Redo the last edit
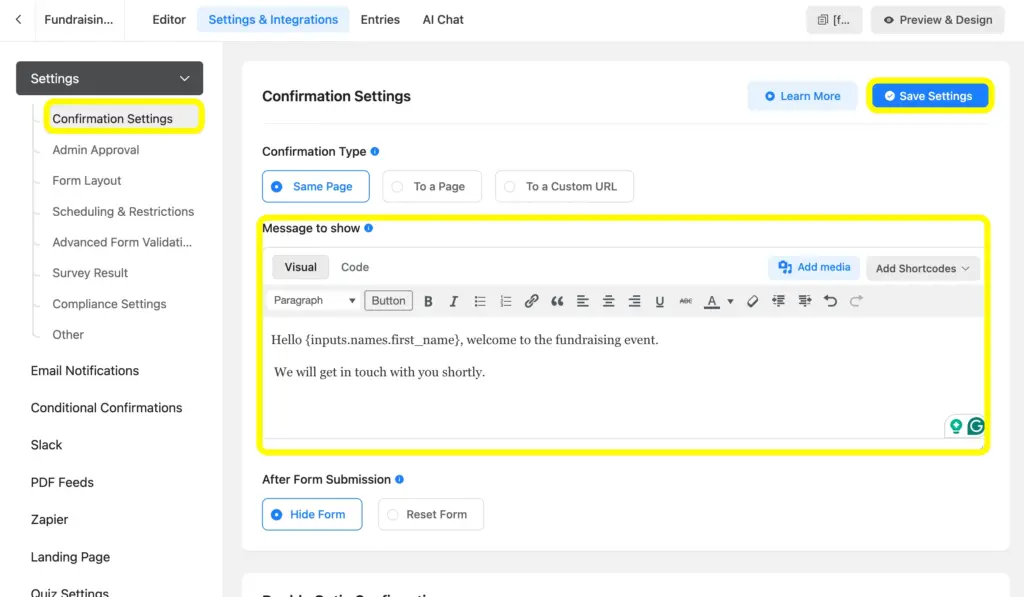1024x597 pixels. pyautogui.click(x=856, y=301)
